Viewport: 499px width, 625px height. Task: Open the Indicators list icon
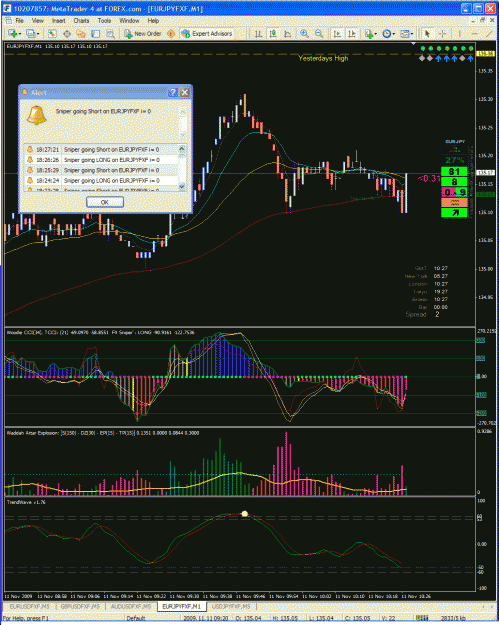pyautogui.click(x=369, y=34)
